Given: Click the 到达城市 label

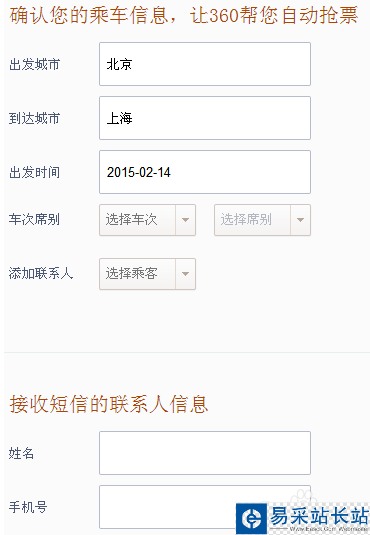Looking at the screenshot, I should pyautogui.click(x=34, y=118).
